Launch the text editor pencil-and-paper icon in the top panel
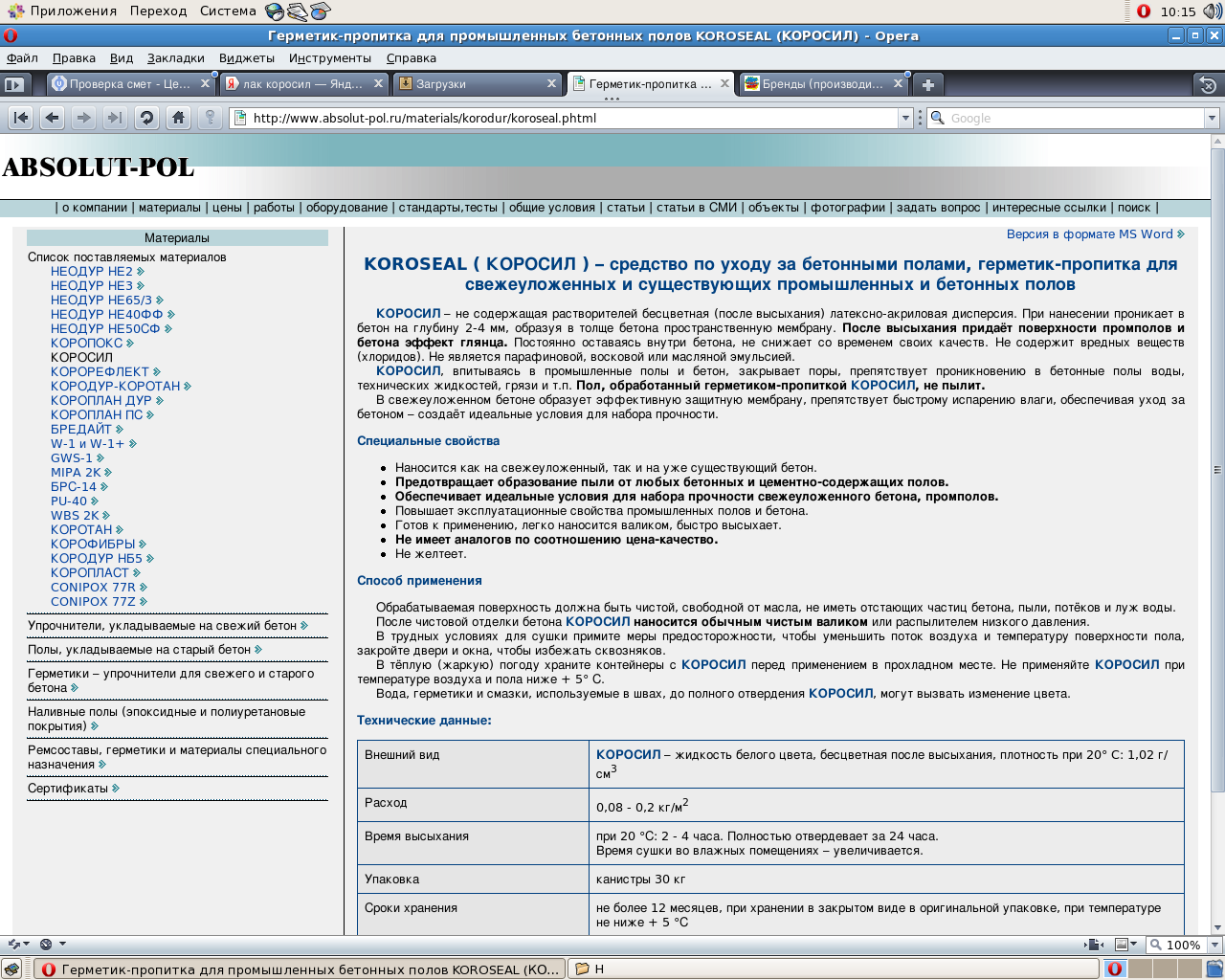Viewport: 1225px width, 980px height. point(297,11)
